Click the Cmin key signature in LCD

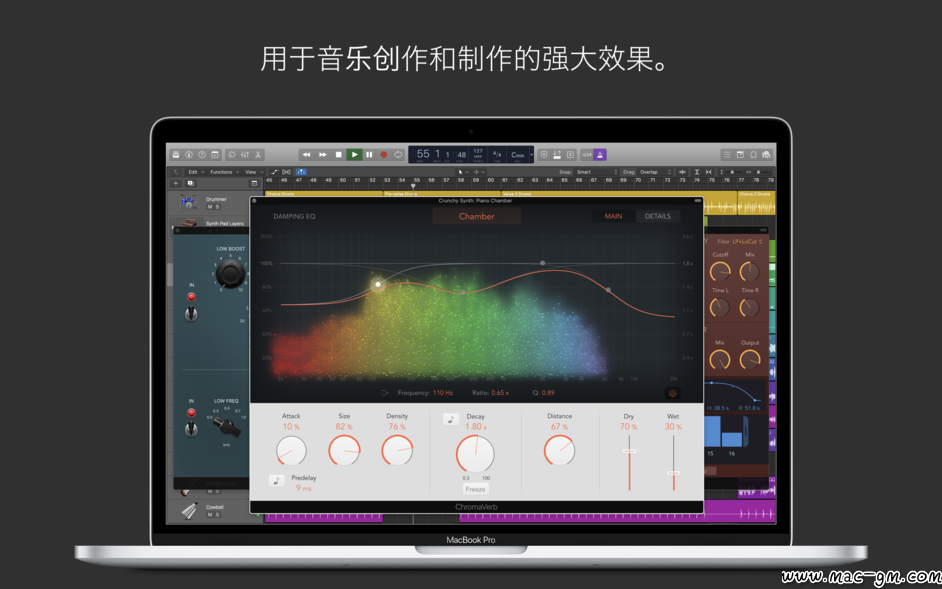pyautogui.click(x=518, y=154)
